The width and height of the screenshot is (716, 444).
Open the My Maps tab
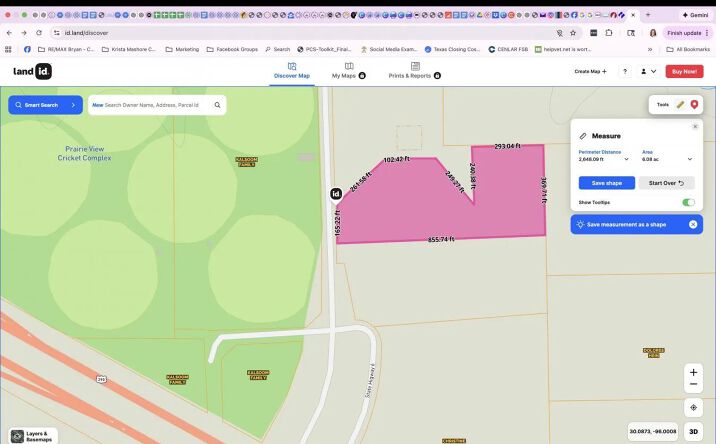(x=348, y=70)
